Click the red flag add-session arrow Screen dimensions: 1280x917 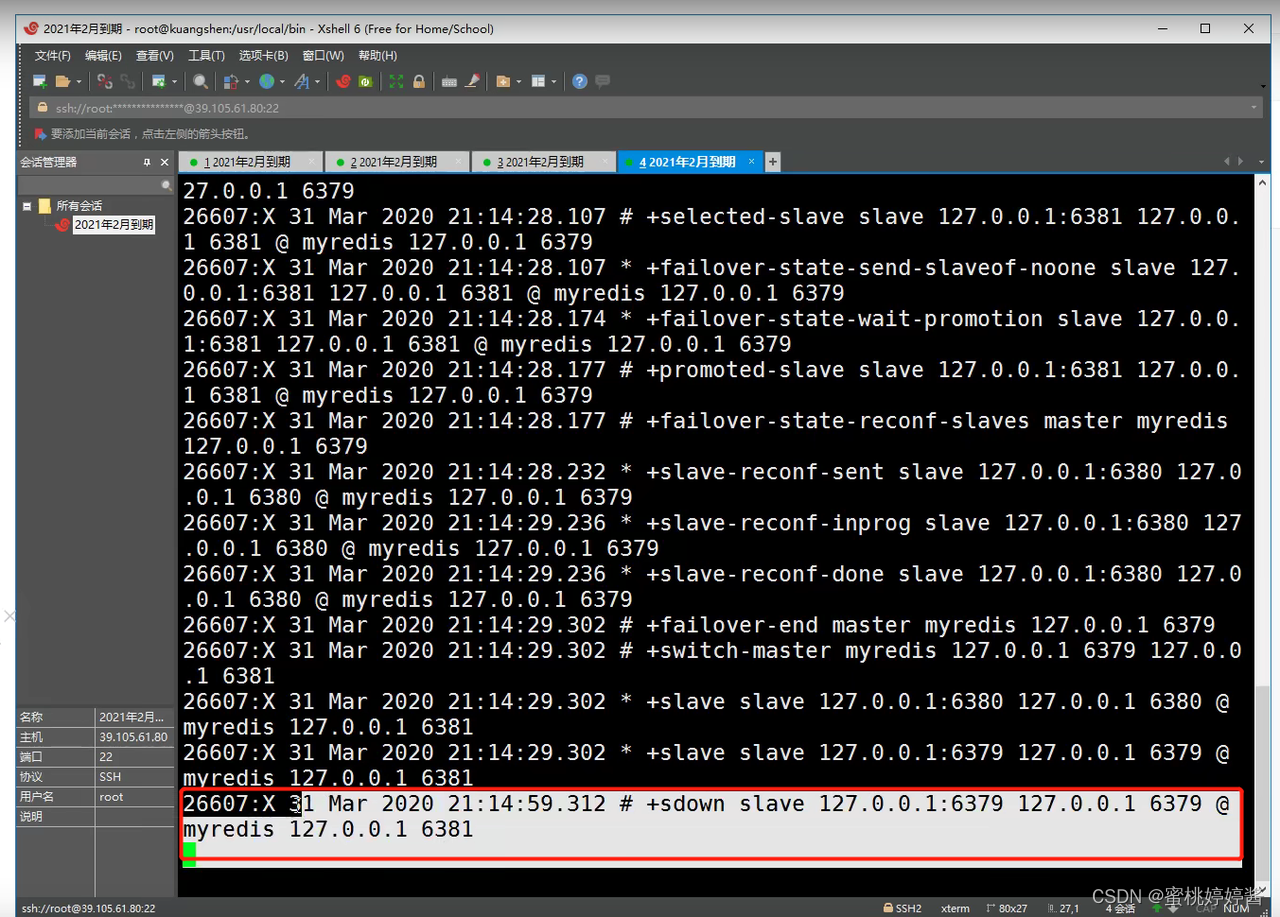40,134
